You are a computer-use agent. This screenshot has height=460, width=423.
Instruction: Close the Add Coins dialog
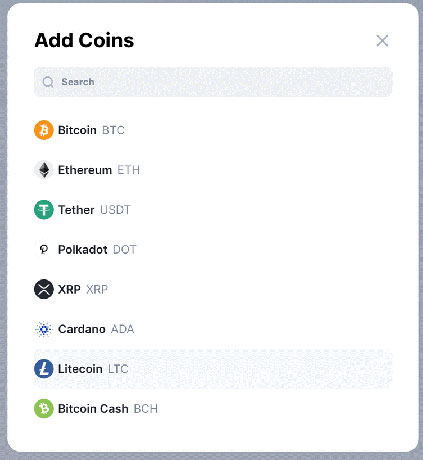pos(382,41)
